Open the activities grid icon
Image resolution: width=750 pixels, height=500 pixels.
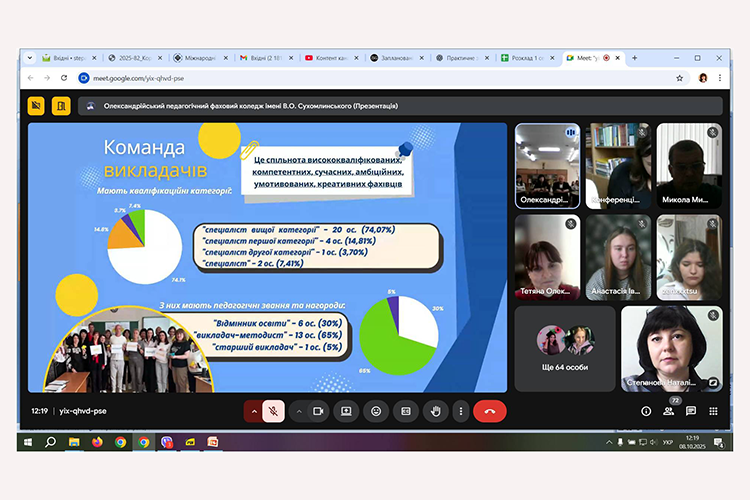tap(712, 411)
